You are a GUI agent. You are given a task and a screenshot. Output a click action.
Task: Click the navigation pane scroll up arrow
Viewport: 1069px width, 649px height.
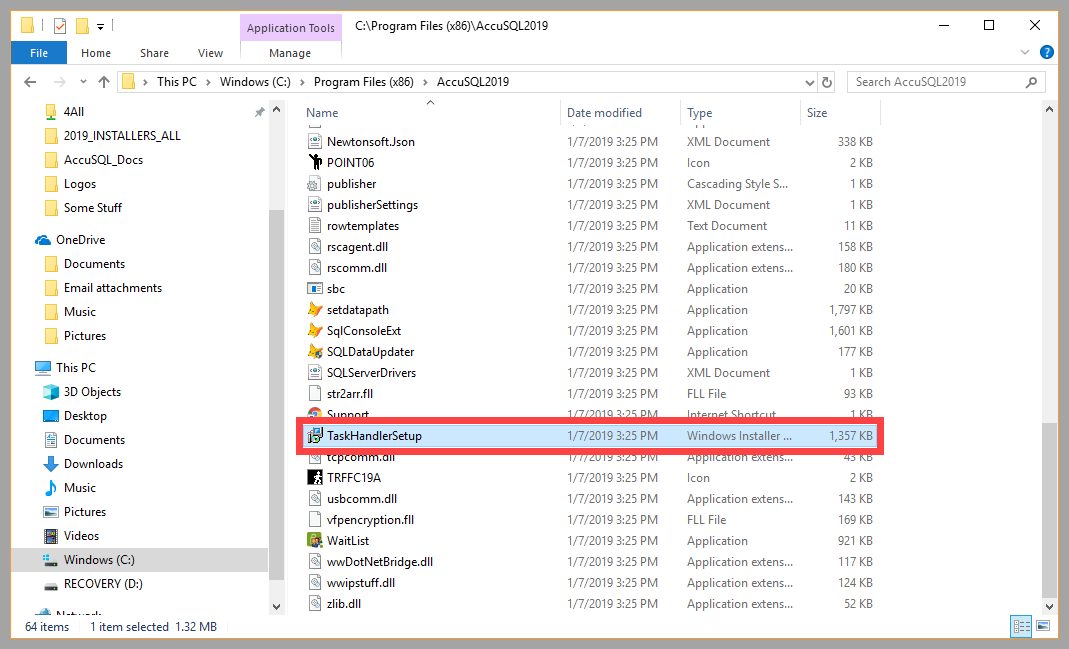[276, 109]
